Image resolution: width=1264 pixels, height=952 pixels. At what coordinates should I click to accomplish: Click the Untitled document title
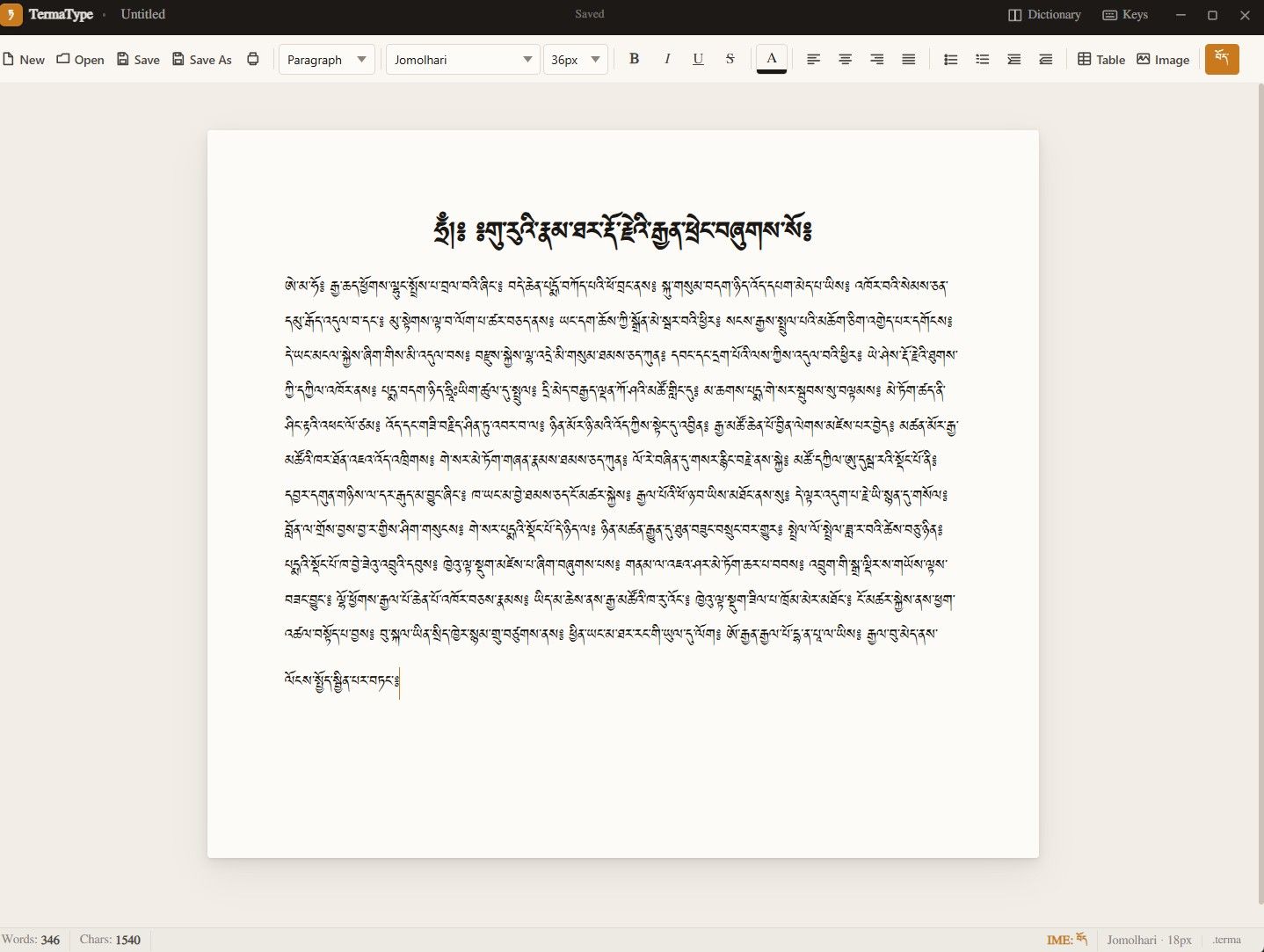pos(142,14)
